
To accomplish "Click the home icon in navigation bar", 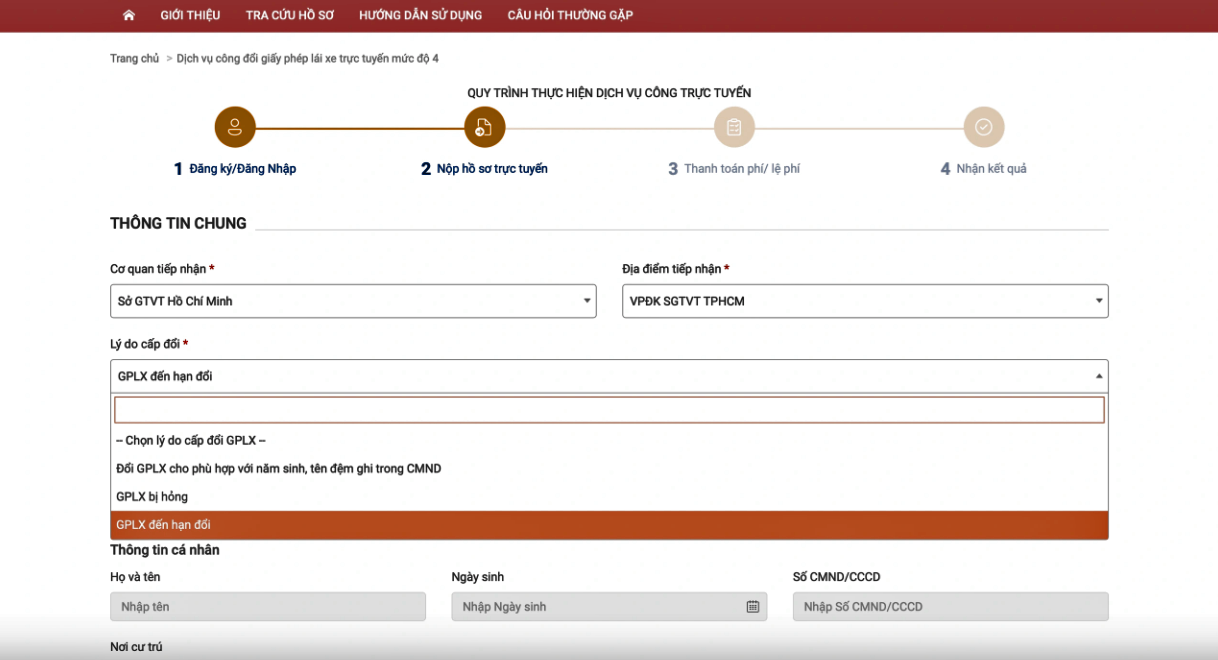I will point(128,15).
